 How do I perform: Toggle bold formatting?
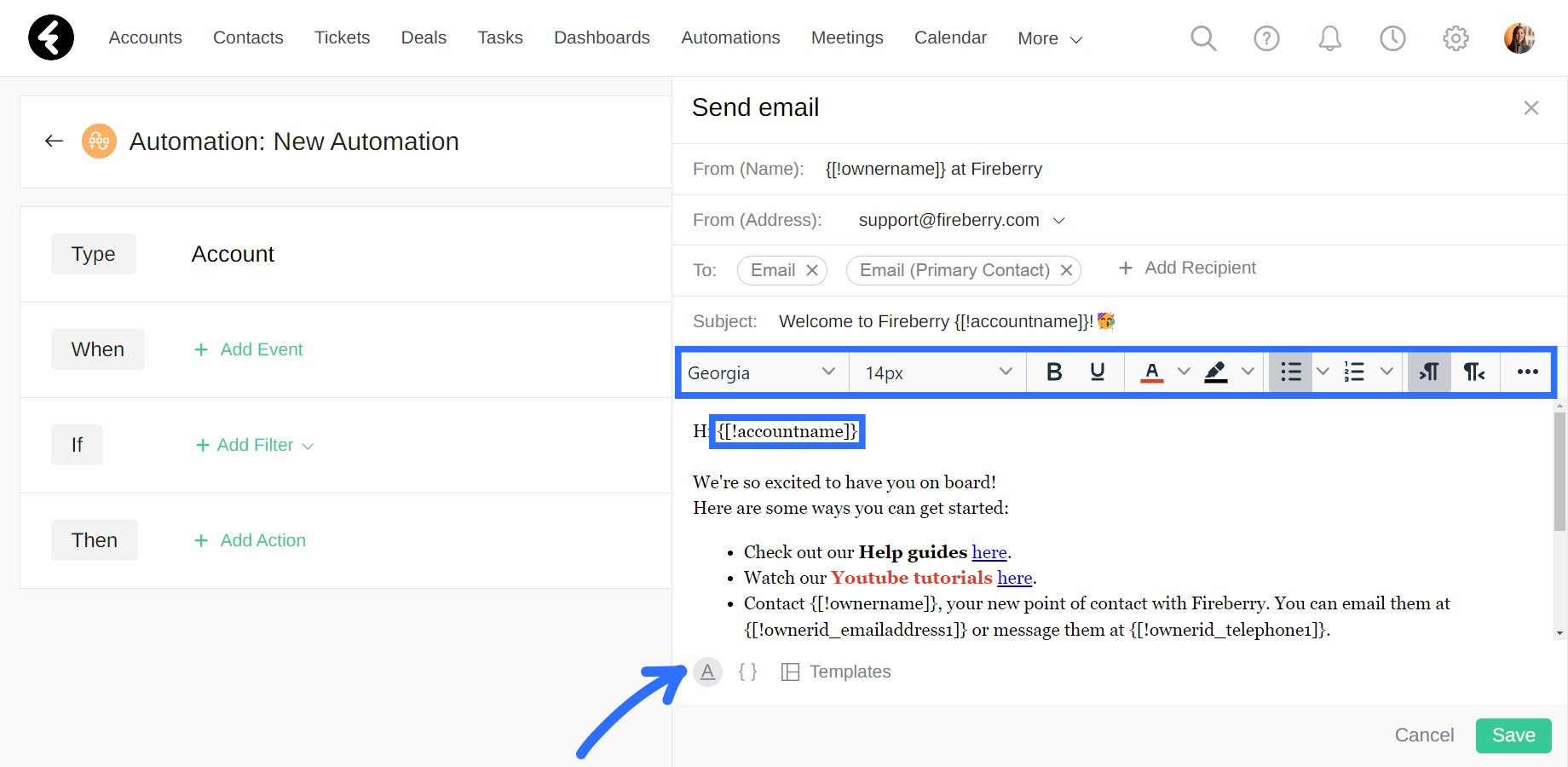[x=1054, y=372]
